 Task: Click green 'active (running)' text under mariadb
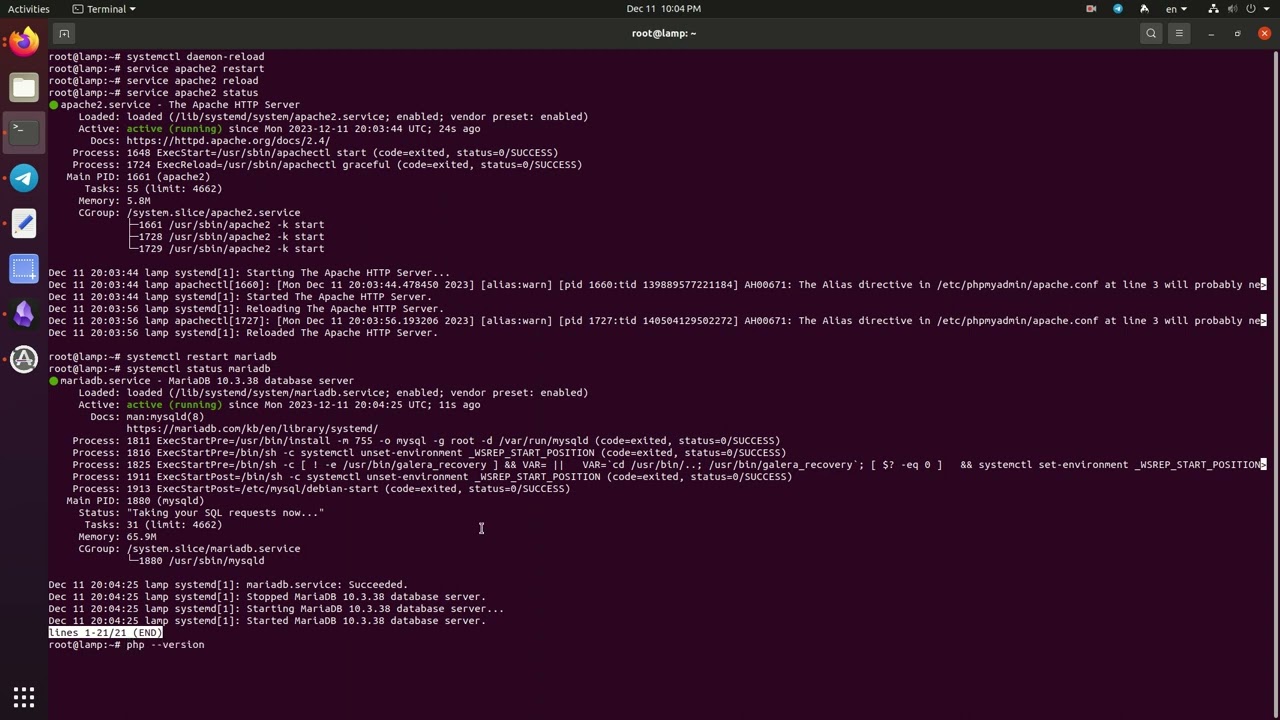[174, 405]
